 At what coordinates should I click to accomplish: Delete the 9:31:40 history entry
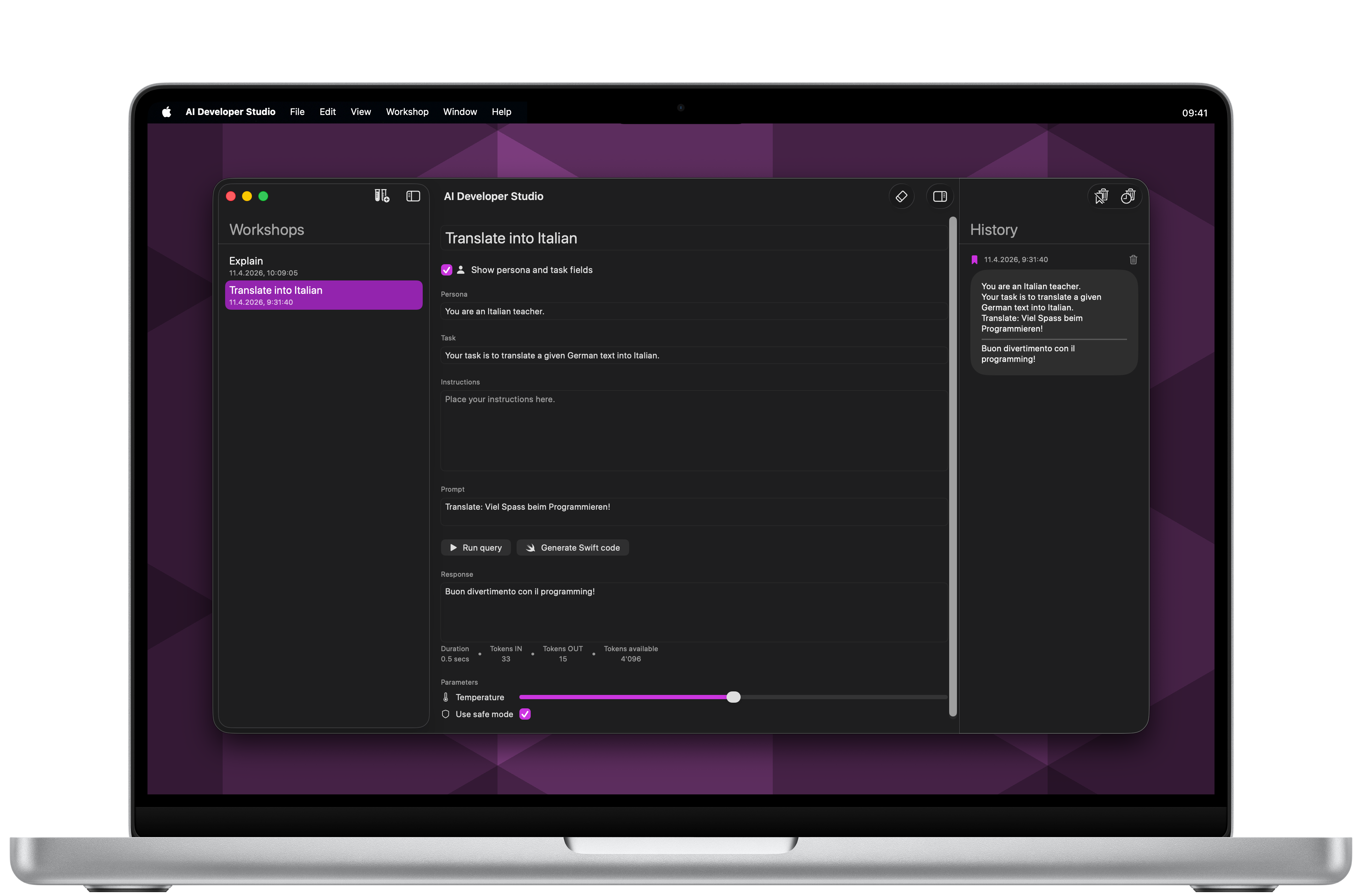(x=1133, y=260)
